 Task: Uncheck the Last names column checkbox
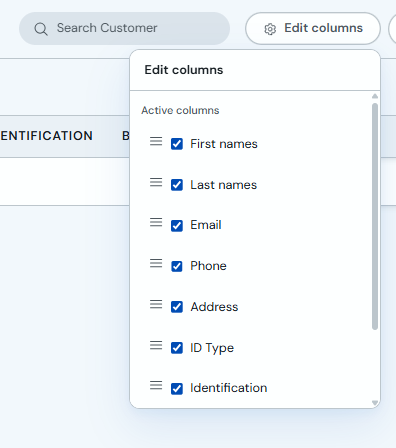(x=177, y=185)
